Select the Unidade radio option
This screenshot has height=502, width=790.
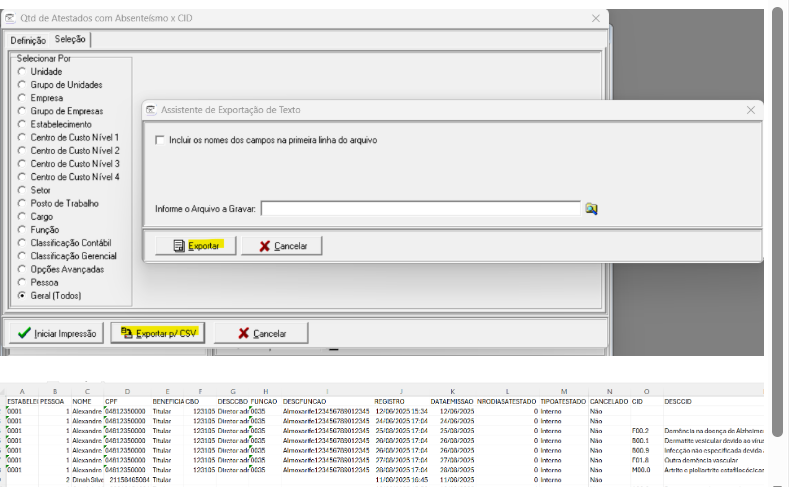(22, 72)
